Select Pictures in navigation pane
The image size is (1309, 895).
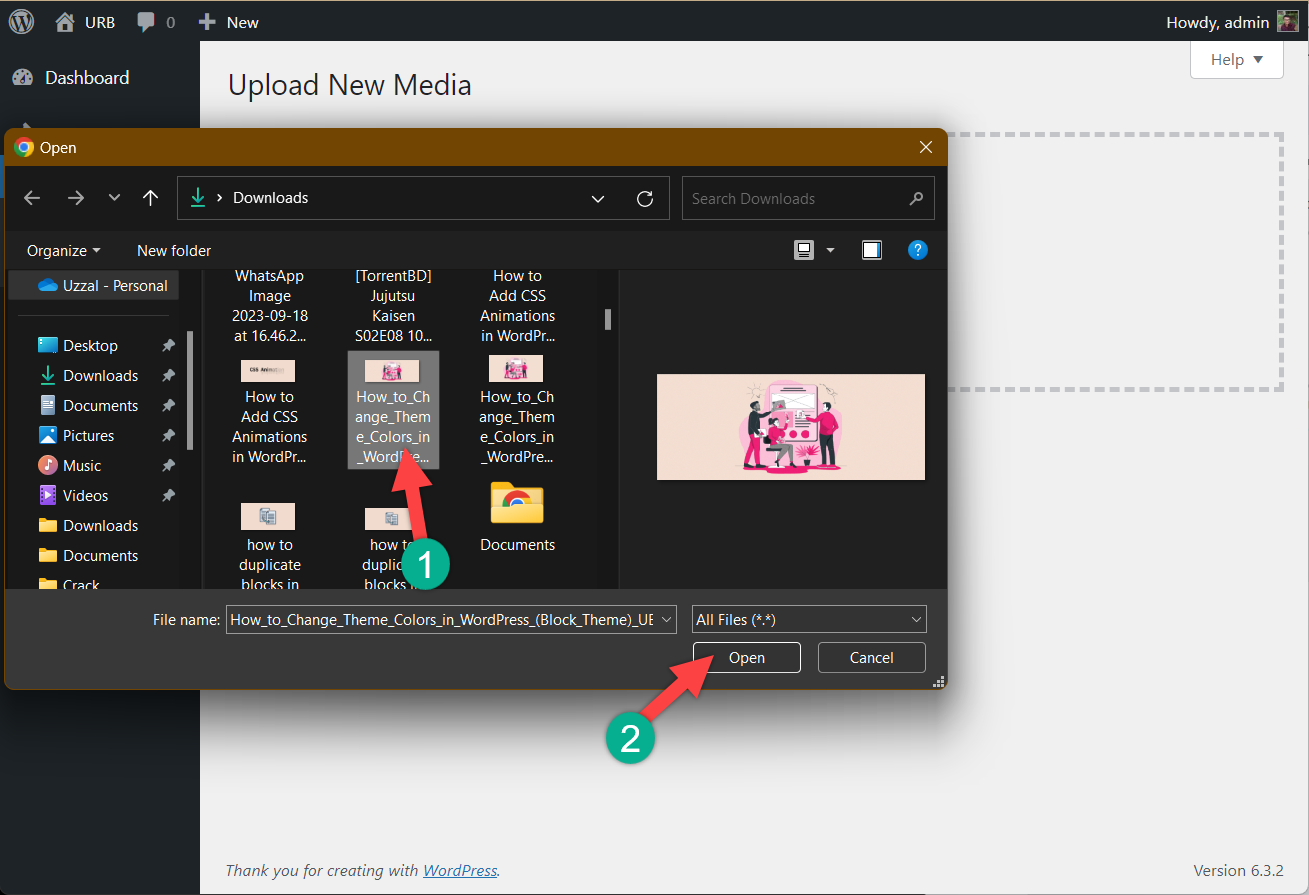click(88, 435)
